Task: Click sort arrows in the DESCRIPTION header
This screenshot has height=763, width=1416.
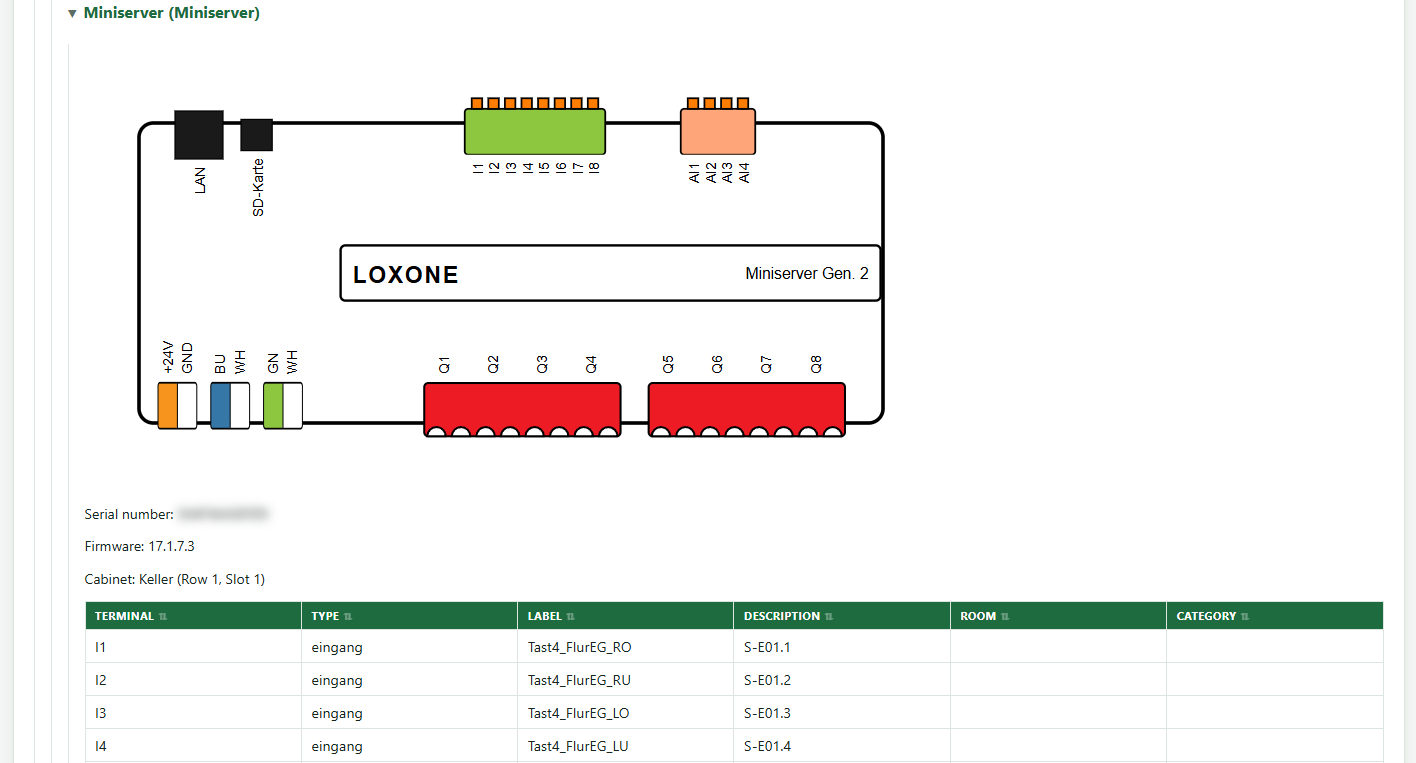Action: (829, 617)
